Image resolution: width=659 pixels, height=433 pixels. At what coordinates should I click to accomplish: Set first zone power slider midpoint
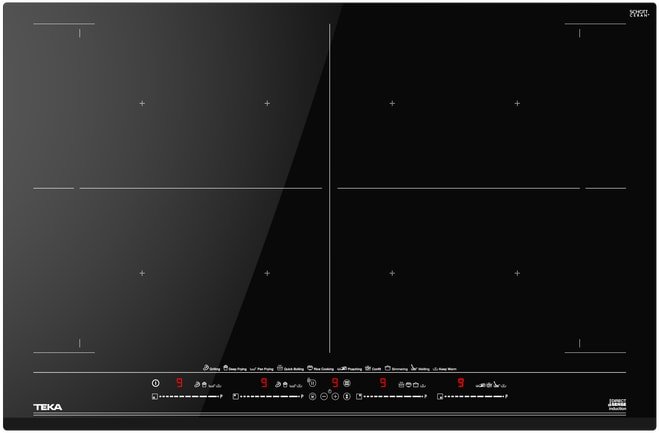point(190,397)
